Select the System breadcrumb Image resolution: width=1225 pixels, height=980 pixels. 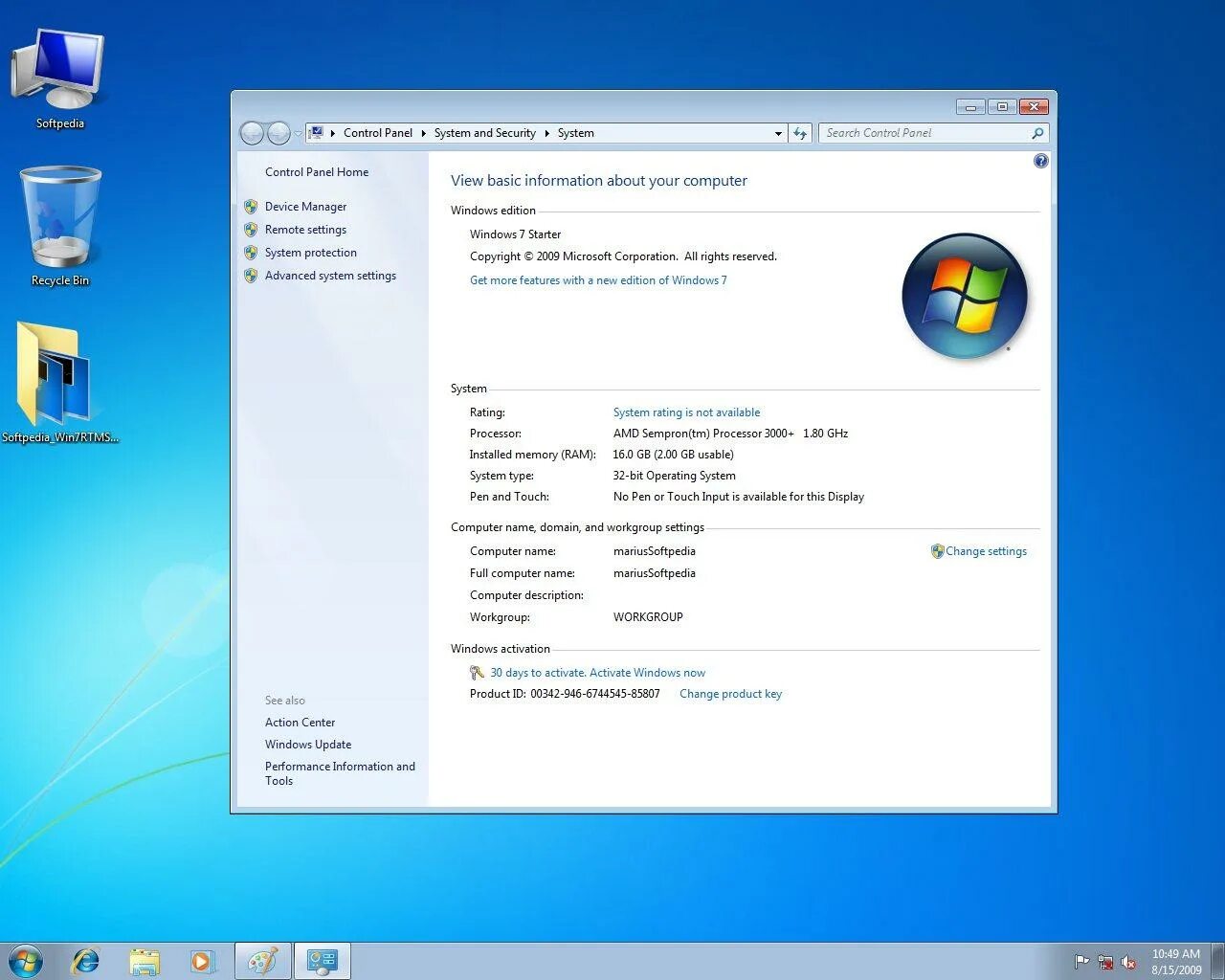click(x=576, y=133)
